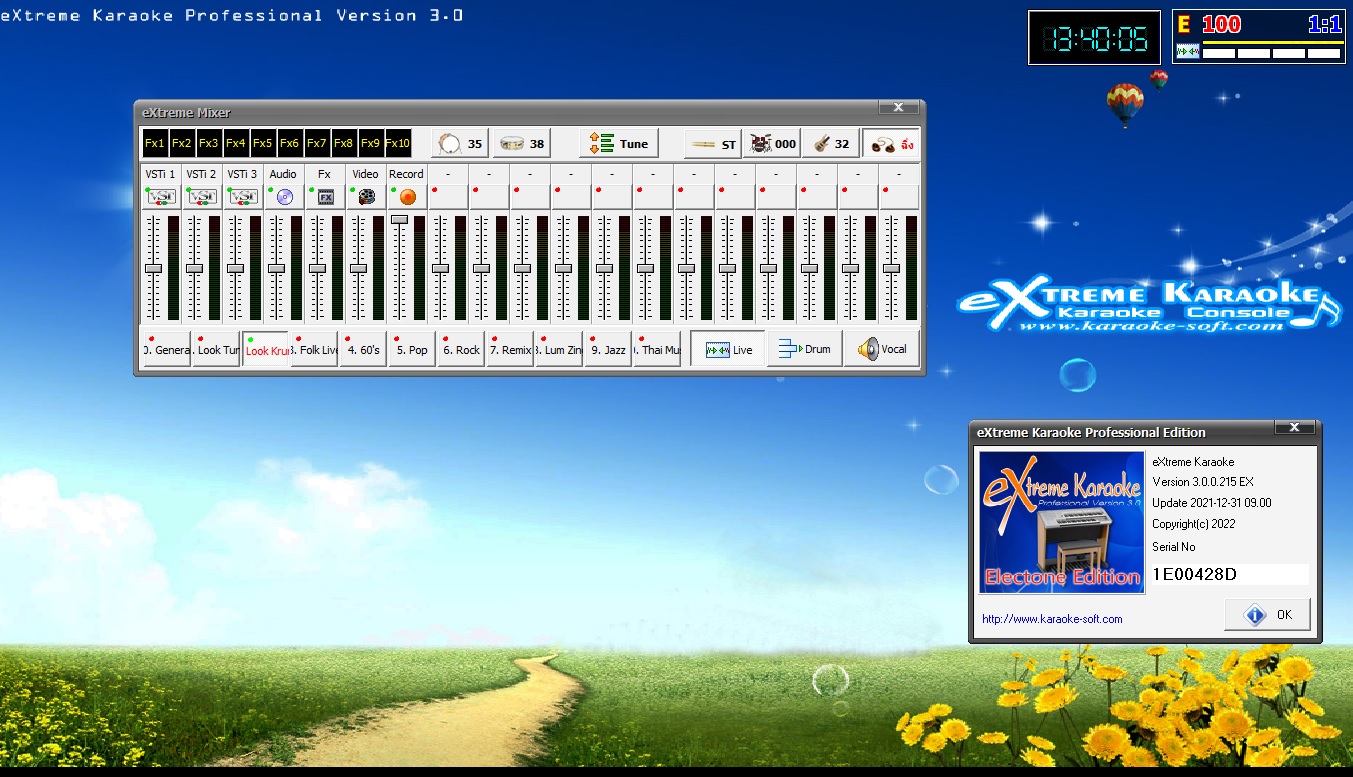Screen dimensions: 1353x777
Task: Click the Audio channel volume fader
Action: pos(277,268)
